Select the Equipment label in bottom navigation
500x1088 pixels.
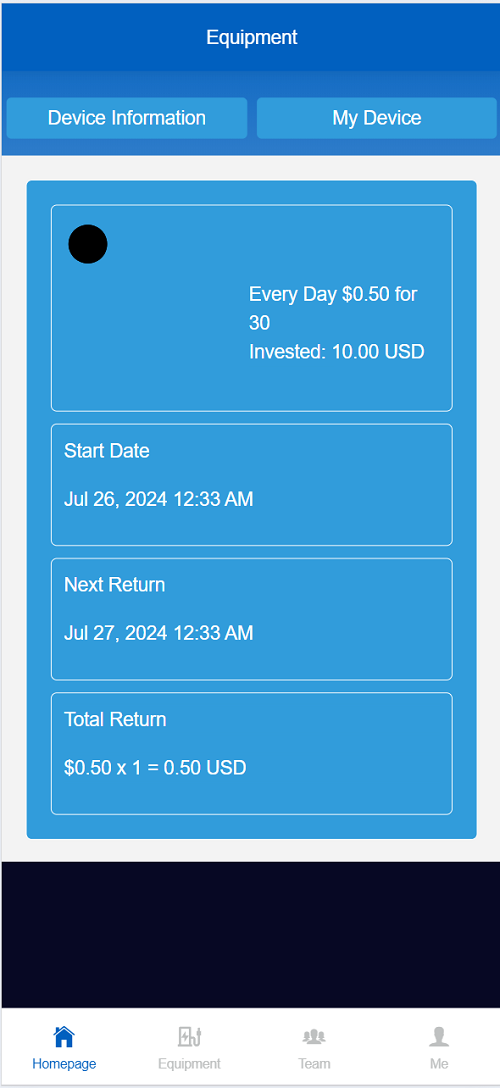tap(189, 1064)
